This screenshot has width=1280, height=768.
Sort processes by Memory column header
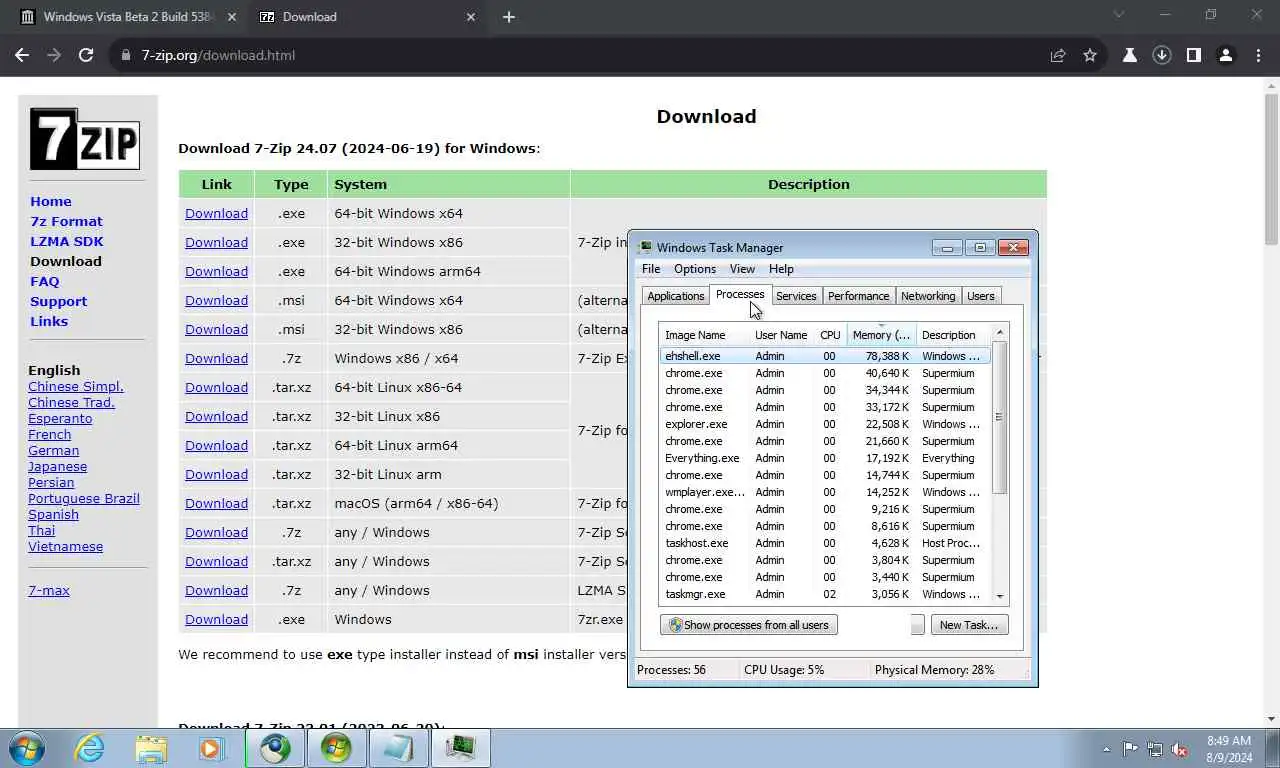coord(881,335)
